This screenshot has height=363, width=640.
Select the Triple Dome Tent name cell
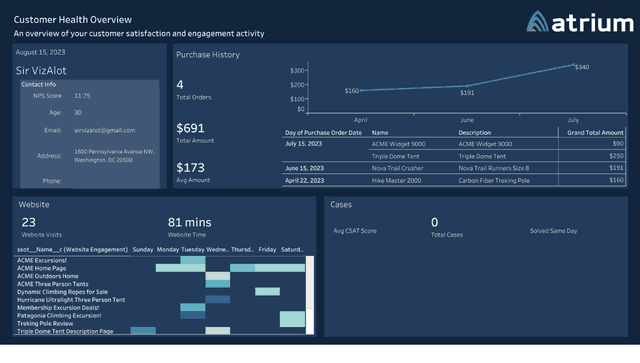(395, 156)
